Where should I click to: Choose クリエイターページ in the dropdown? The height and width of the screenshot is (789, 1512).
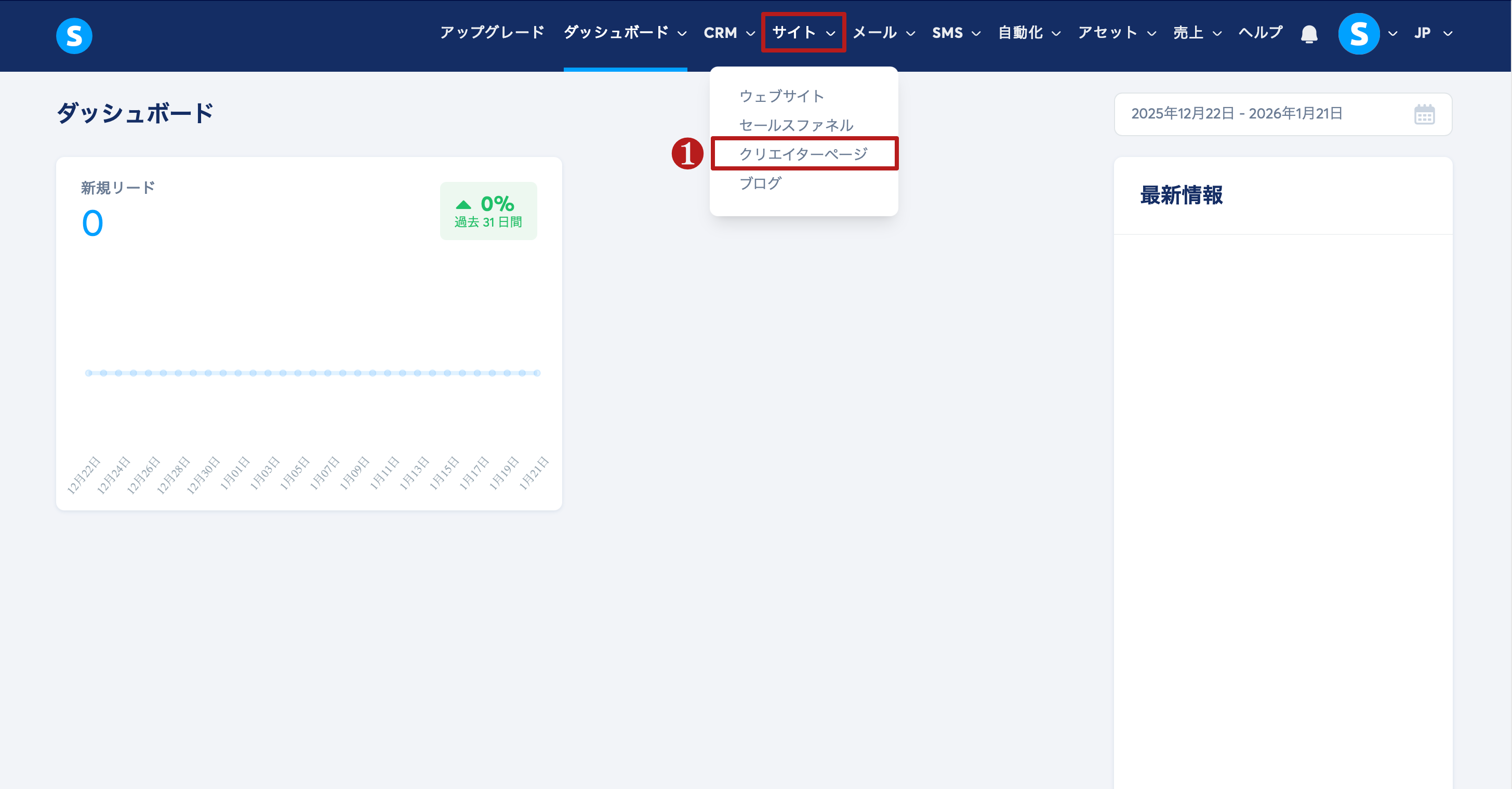[x=803, y=154]
